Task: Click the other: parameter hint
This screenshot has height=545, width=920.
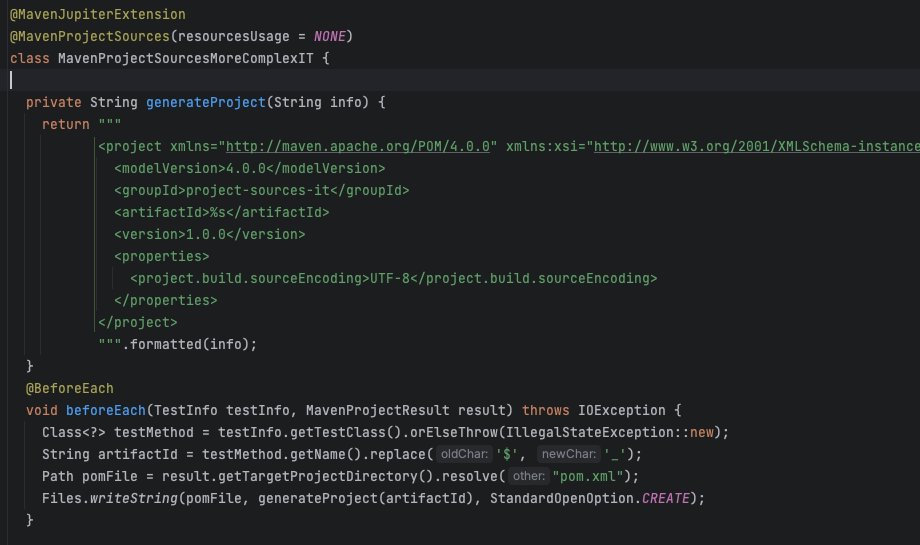Action: [x=528, y=476]
